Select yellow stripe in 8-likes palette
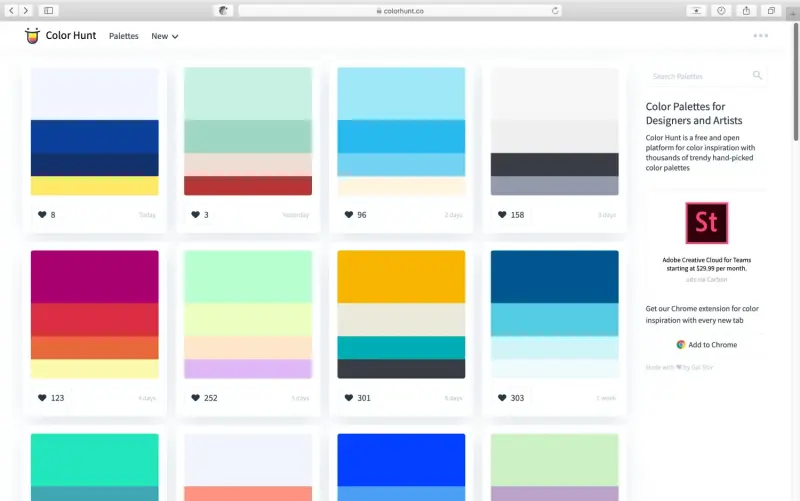 pos(94,186)
